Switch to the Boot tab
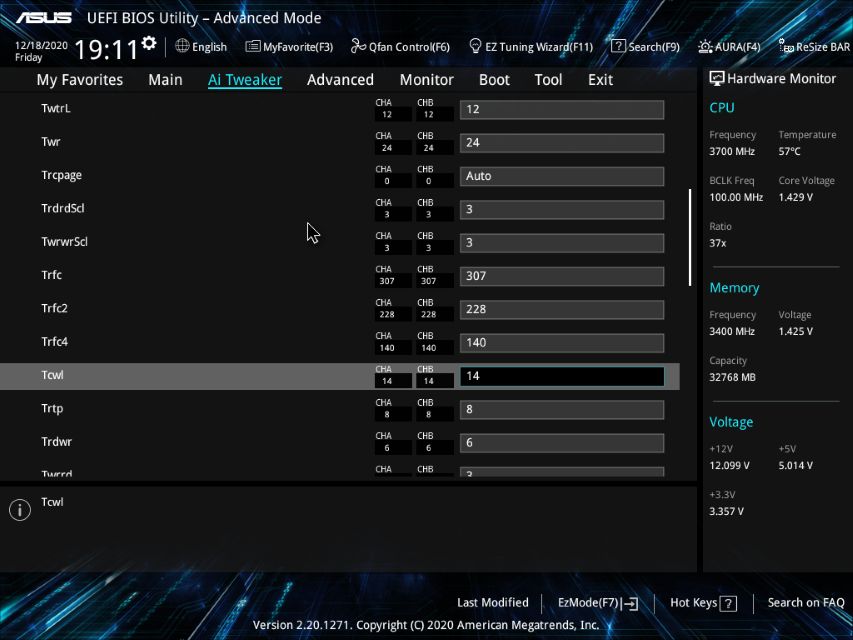 point(494,79)
